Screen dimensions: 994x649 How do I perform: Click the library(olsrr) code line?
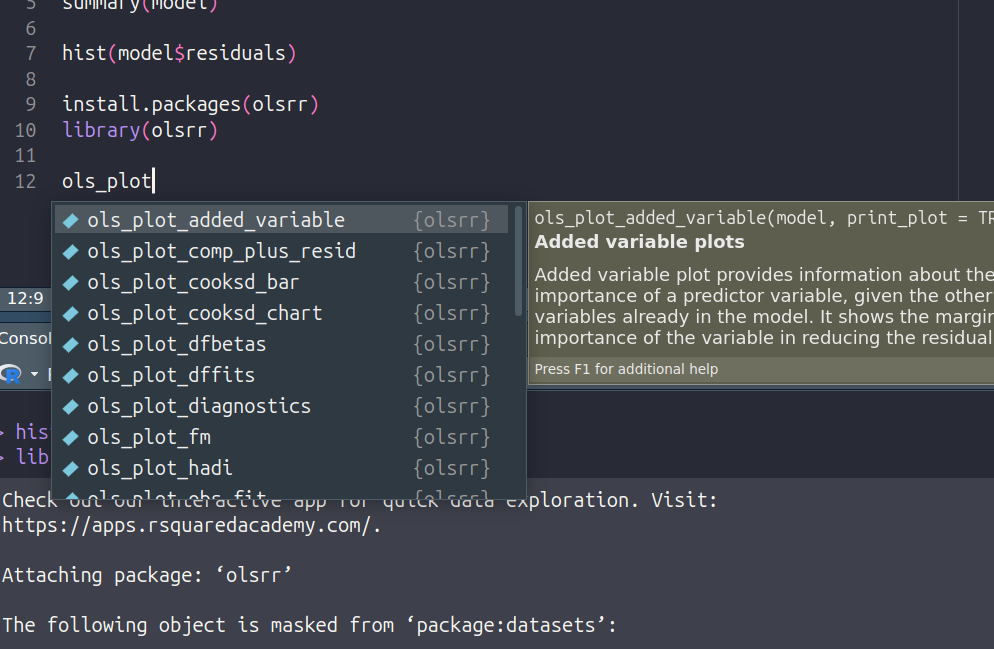click(x=140, y=130)
